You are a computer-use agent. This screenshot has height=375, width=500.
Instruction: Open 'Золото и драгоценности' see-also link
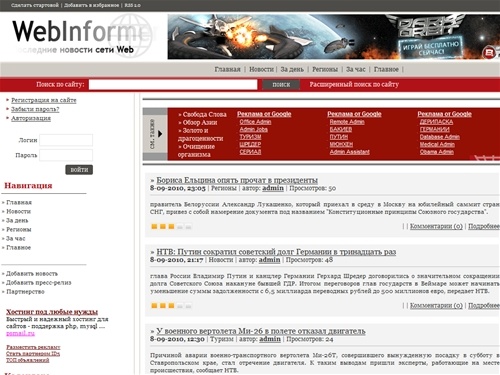point(200,134)
